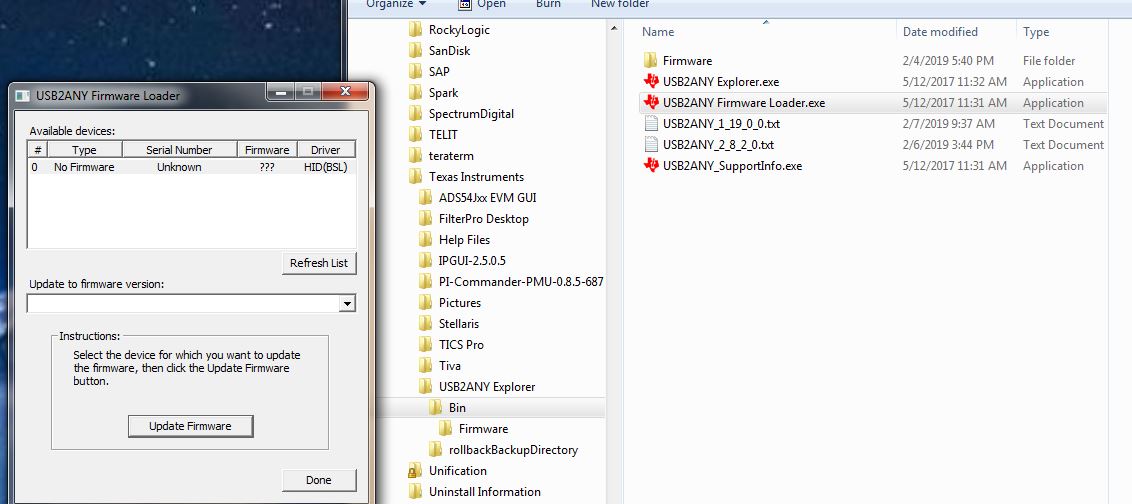The width and height of the screenshot is (1132, 504).
Task: Click the Unknown serial number cell
Action: (x=179, y=167)
